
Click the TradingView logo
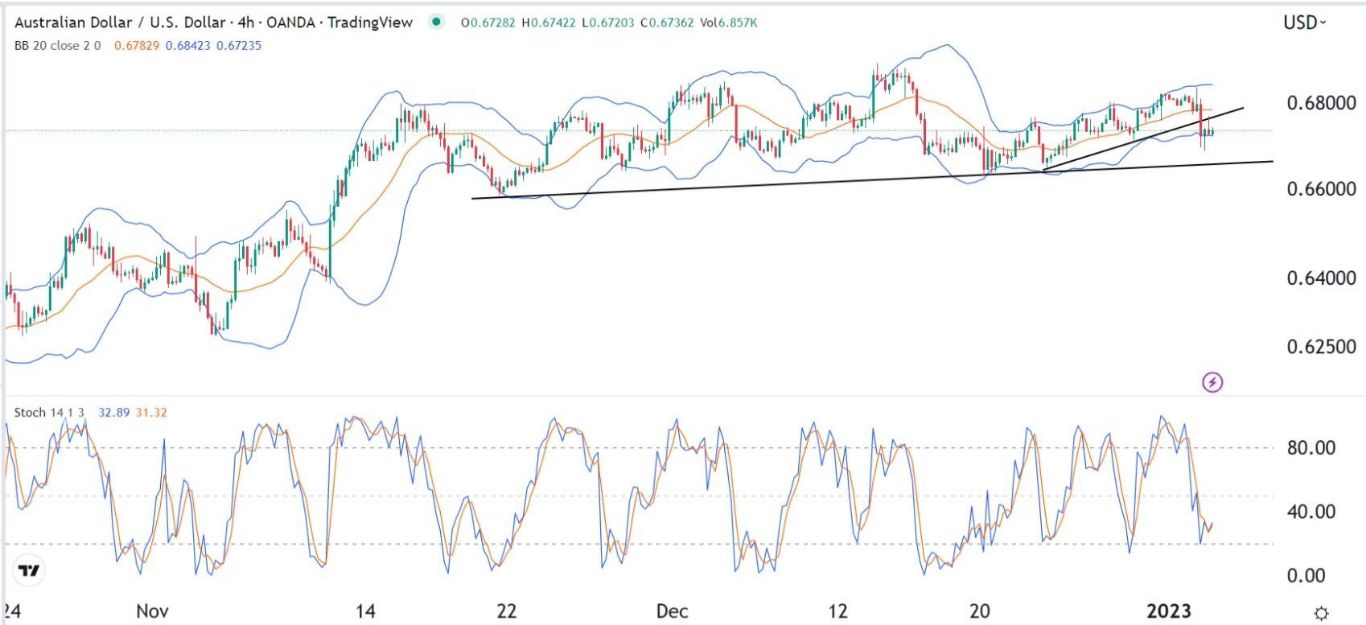30,571
